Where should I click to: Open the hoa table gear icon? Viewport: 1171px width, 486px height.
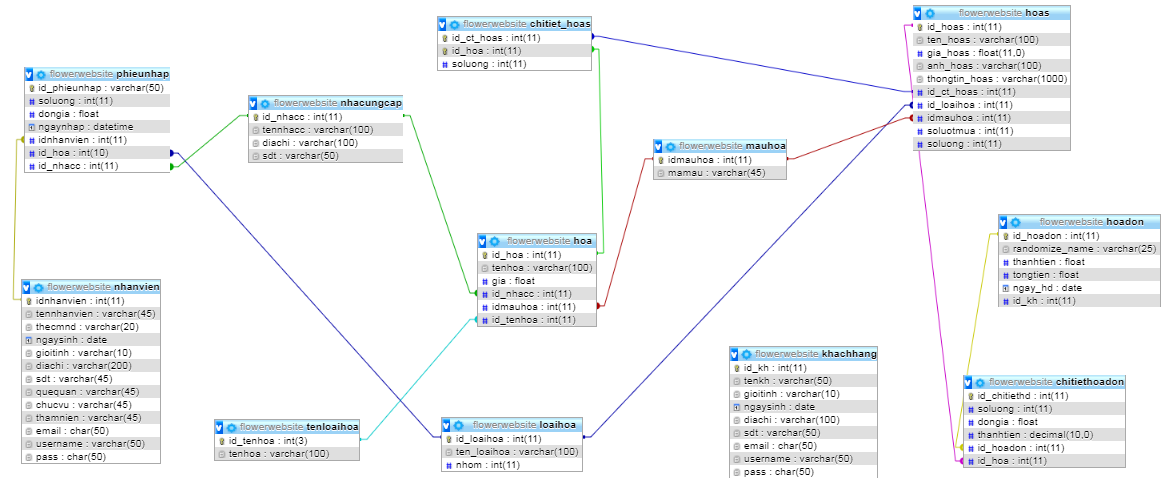494,241
